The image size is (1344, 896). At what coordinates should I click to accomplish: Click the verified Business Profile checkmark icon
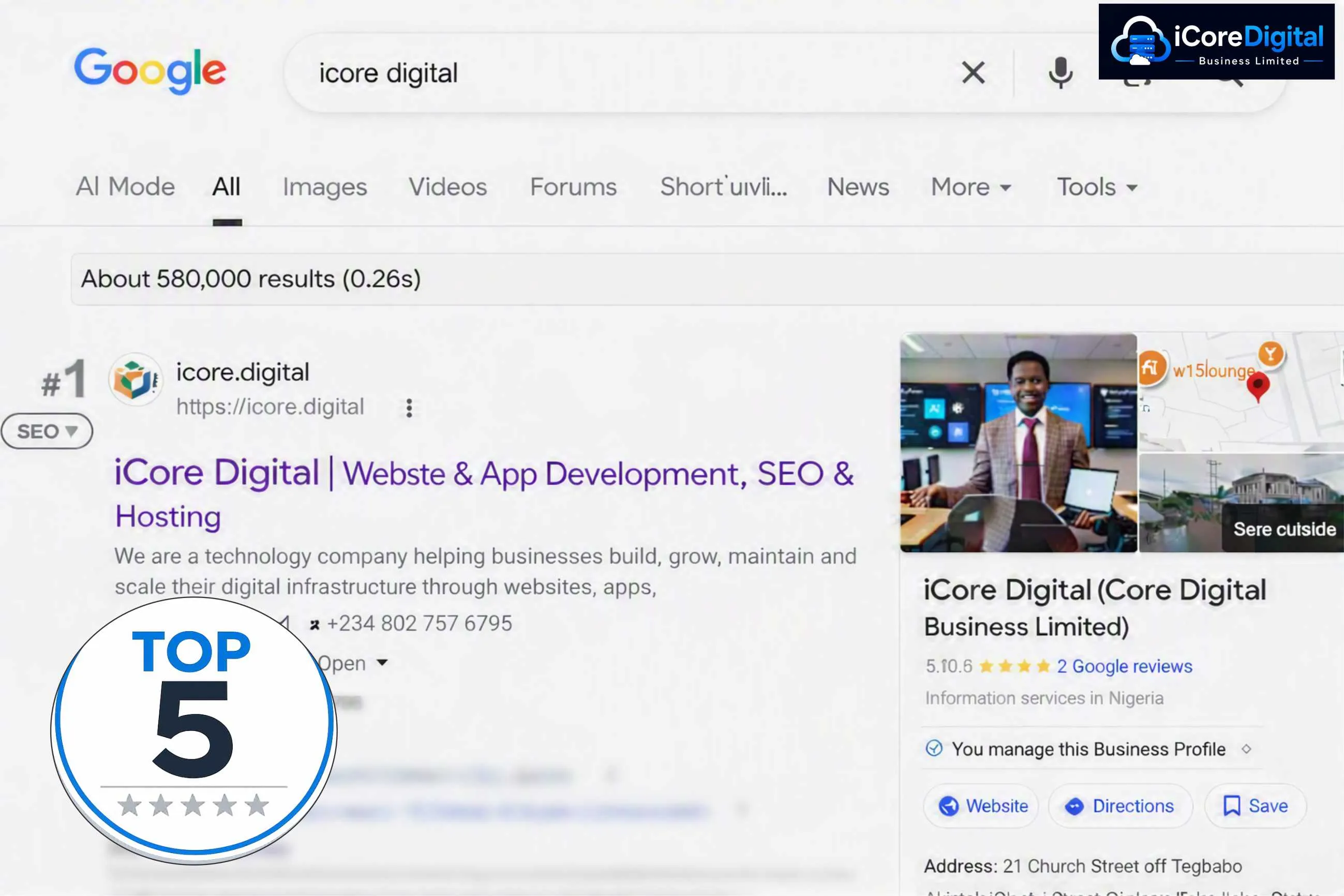pyautogui.click(x=934, y=748)
